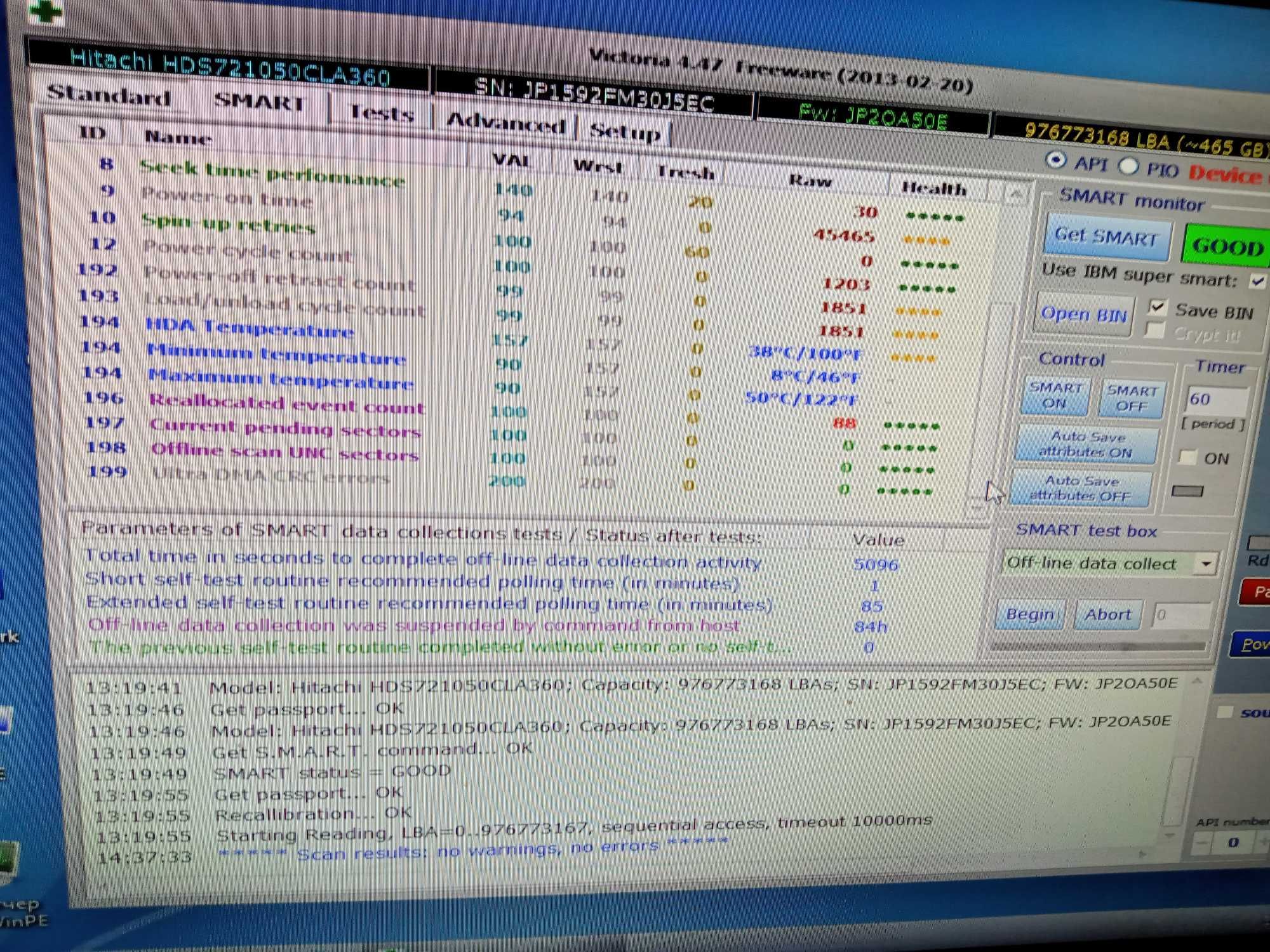Click the SMART OFF button
1270x952 pixels.
pyautogui.click(x=1131, y=399)
